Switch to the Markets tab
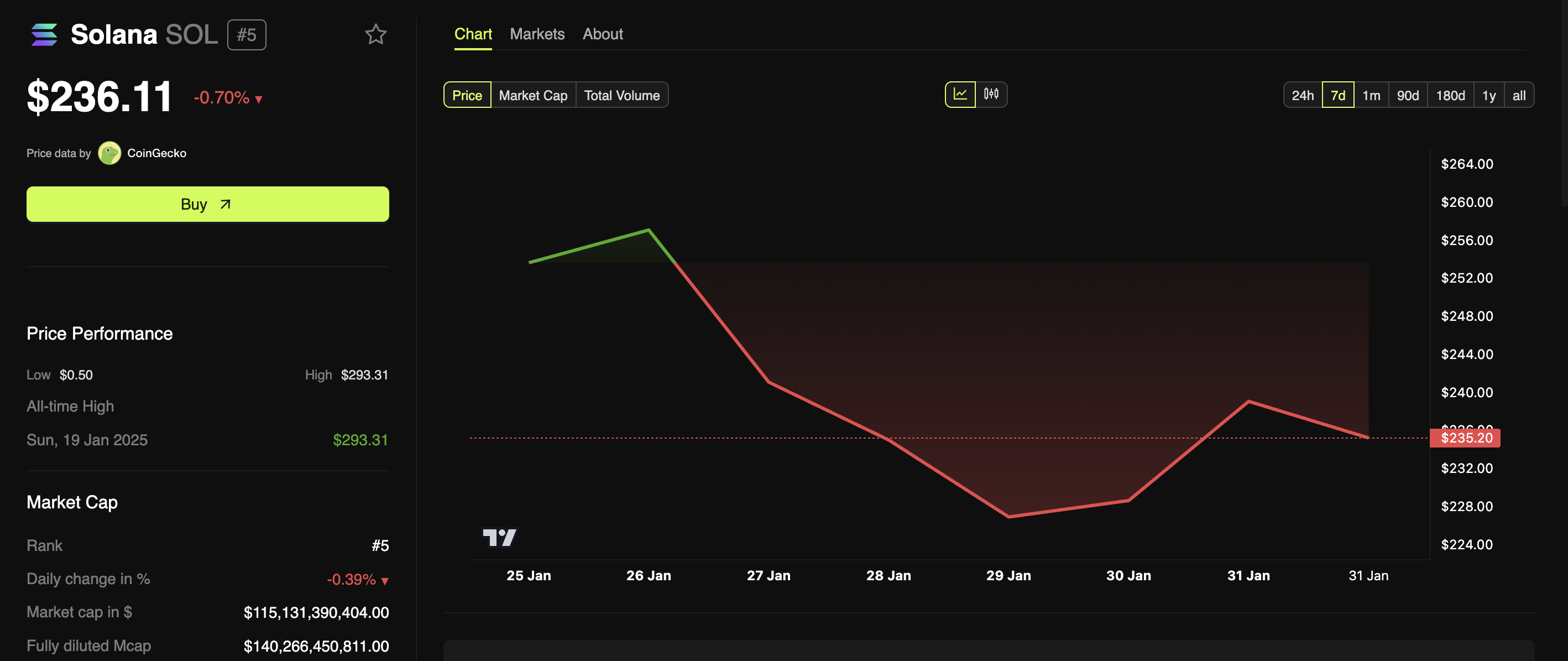The width and height of the screenshot is (1568, 661). pos(537,32)
